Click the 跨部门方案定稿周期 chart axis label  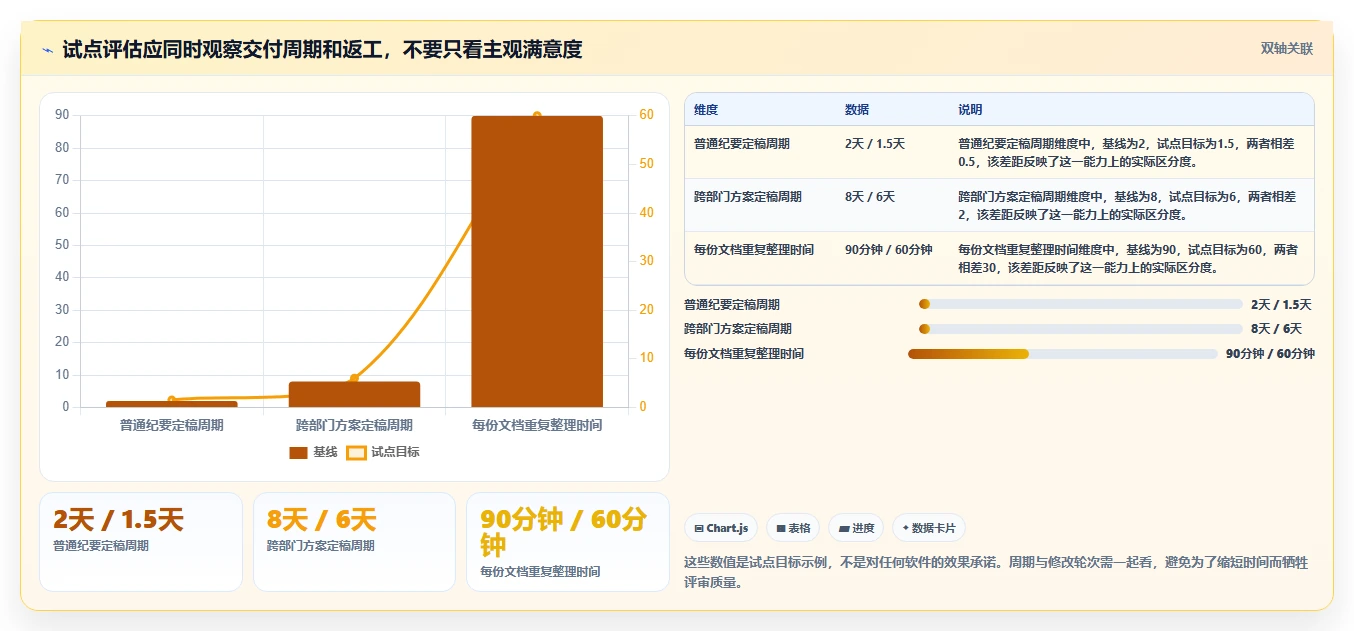tap(354, 425)
